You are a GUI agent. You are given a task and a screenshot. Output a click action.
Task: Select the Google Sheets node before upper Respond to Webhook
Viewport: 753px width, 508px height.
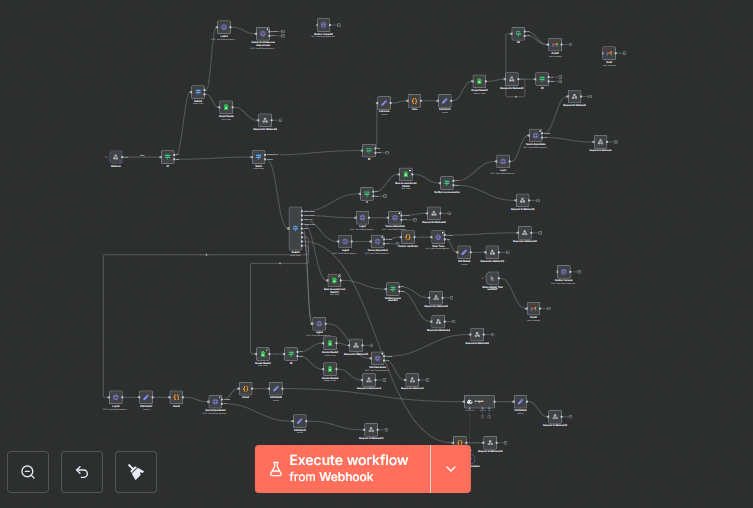pyautogui.click(x=479, y=81)
